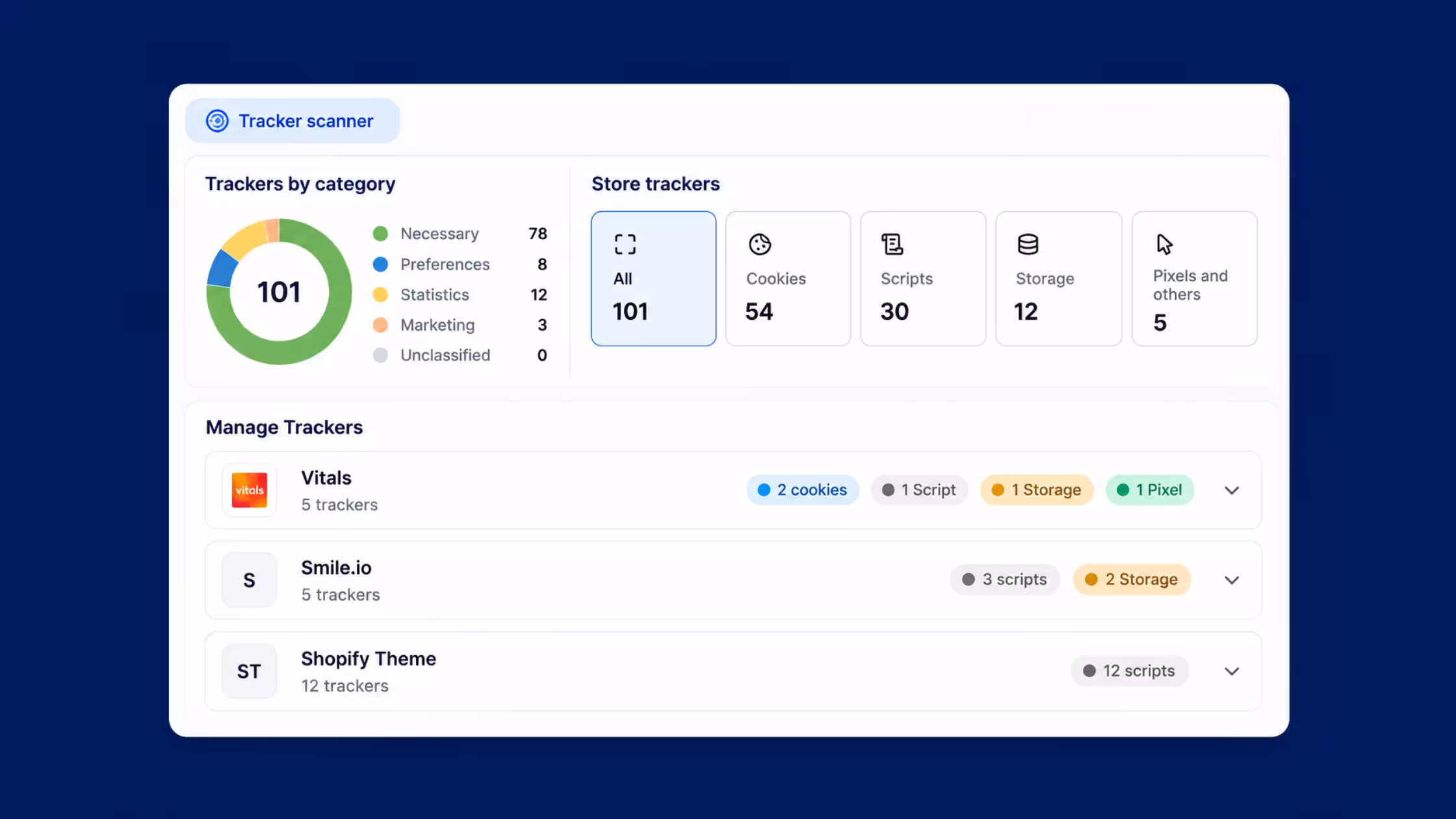
Task: Click the Statistics legend label
Action: (435, 295)
